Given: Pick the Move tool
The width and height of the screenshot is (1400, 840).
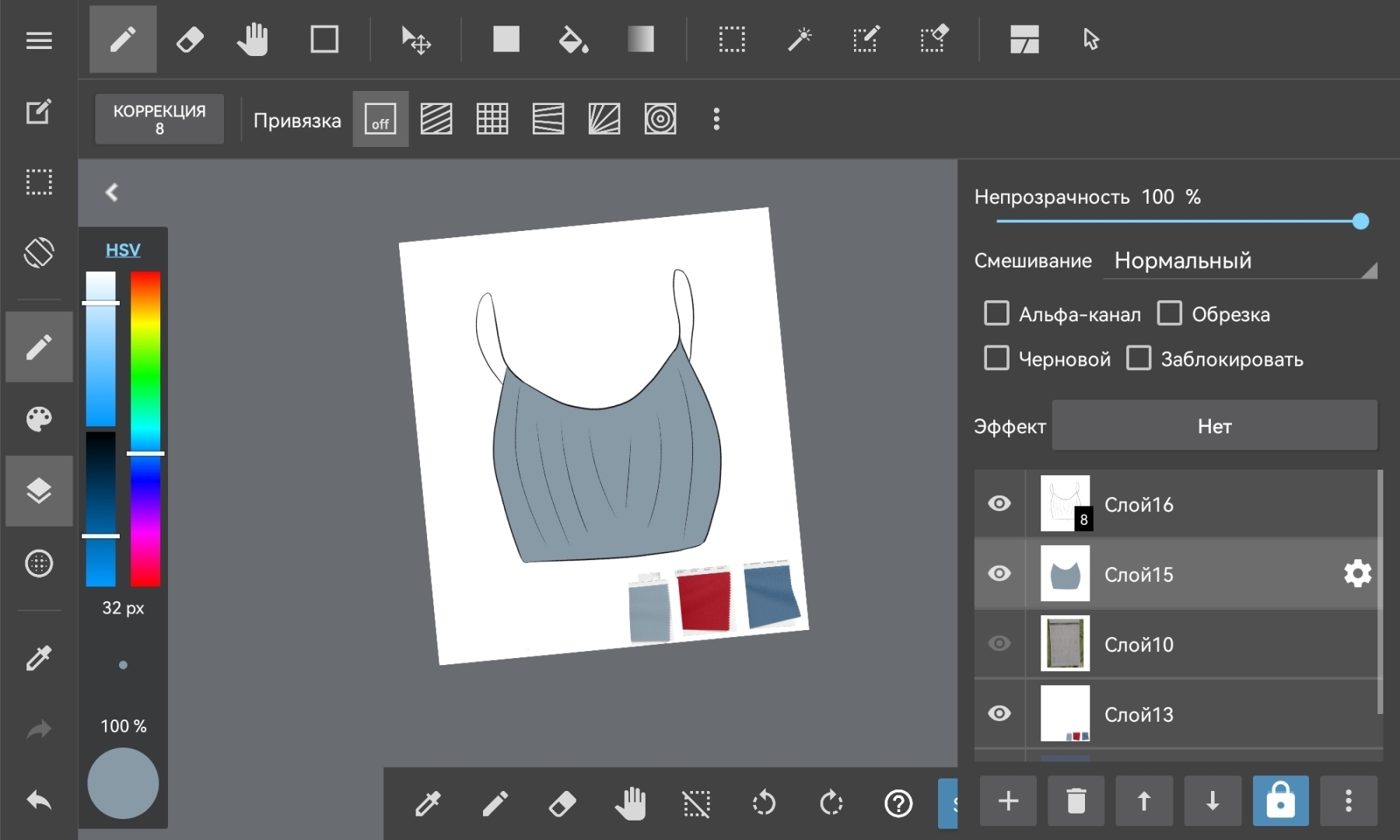Looking at the screenshot, I should click(415, 39).
